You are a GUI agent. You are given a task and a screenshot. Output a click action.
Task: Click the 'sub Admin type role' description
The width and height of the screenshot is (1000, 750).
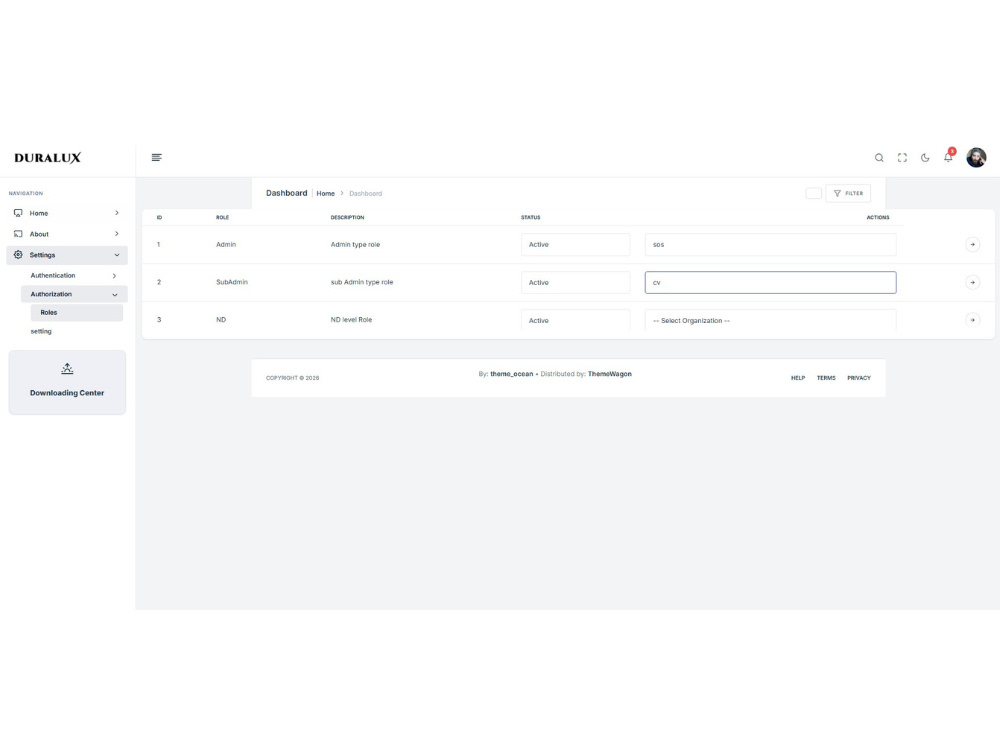(362, 282)
